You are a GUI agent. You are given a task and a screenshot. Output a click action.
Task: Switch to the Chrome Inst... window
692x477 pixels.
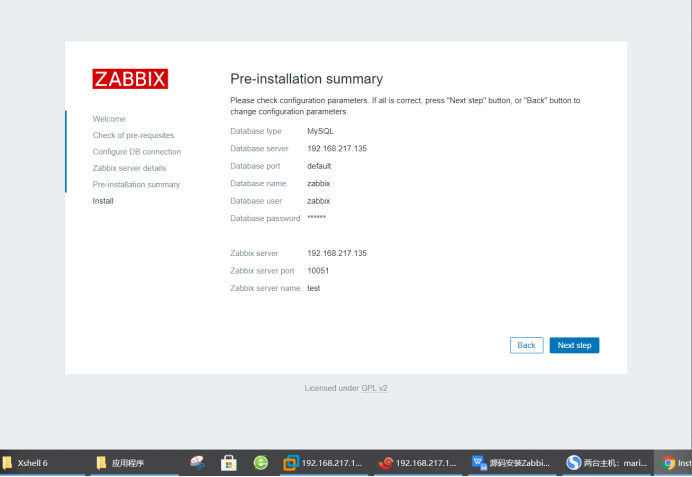(x=674, y=463)
